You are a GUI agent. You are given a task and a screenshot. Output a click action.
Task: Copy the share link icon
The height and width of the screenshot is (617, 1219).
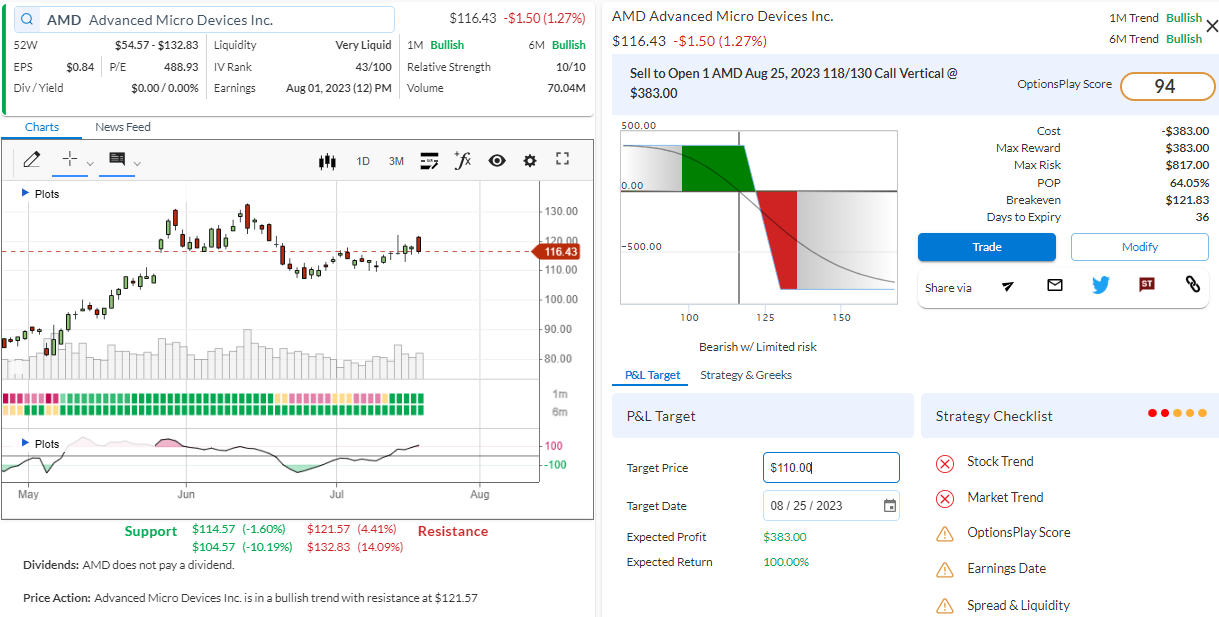tap(1193, 285)
